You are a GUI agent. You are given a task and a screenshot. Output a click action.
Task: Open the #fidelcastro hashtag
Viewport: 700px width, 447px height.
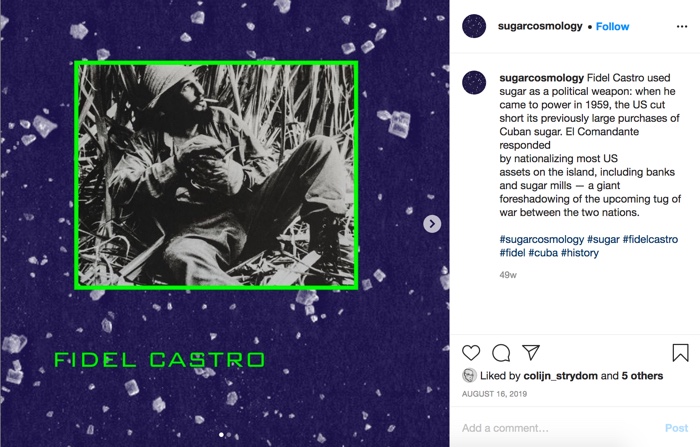tap(650, 239)
